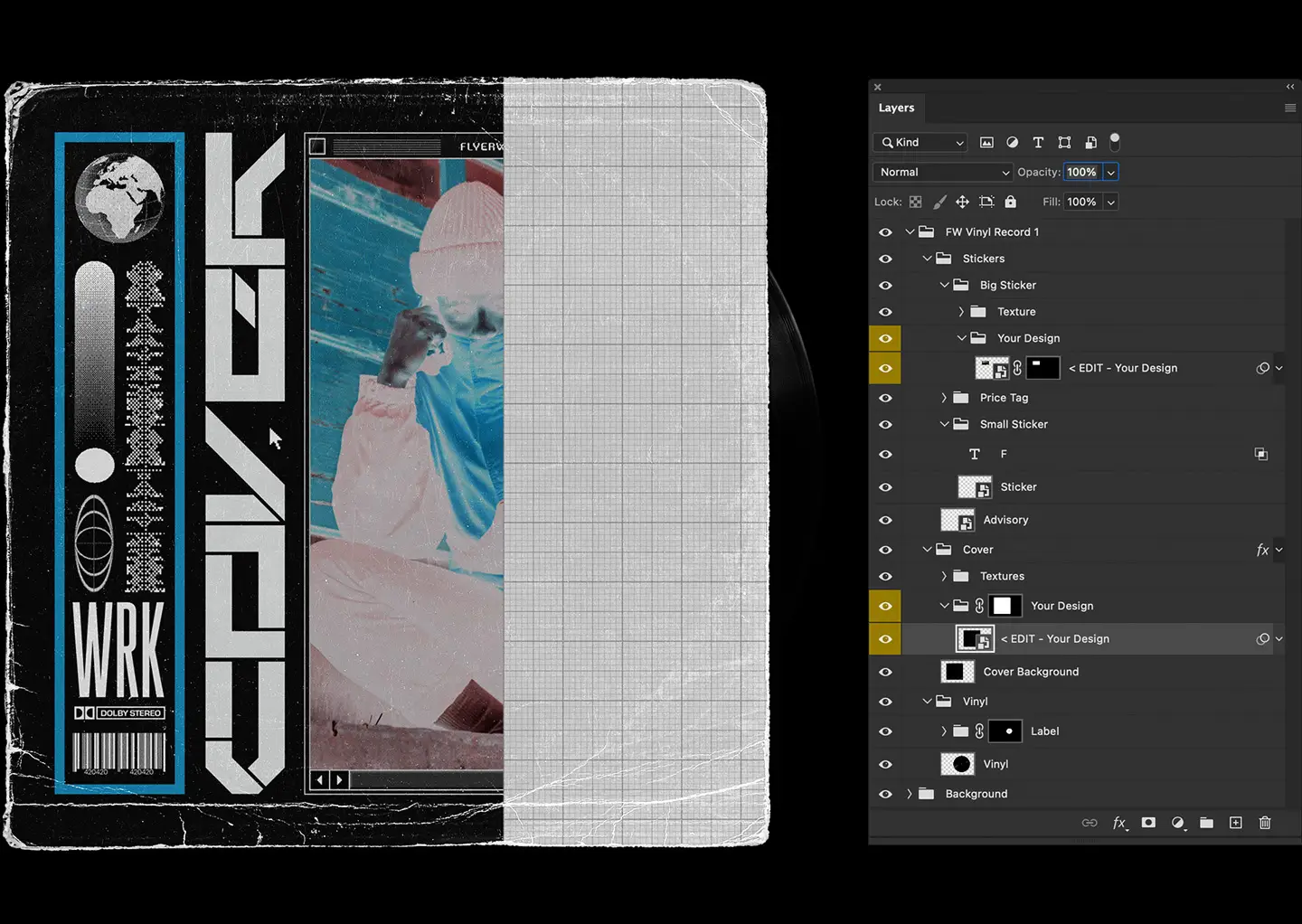Hide the Cover Background layer
The height and width of the screenshot is (924, 1302).
pyautogui.click(x=885, y=671)
